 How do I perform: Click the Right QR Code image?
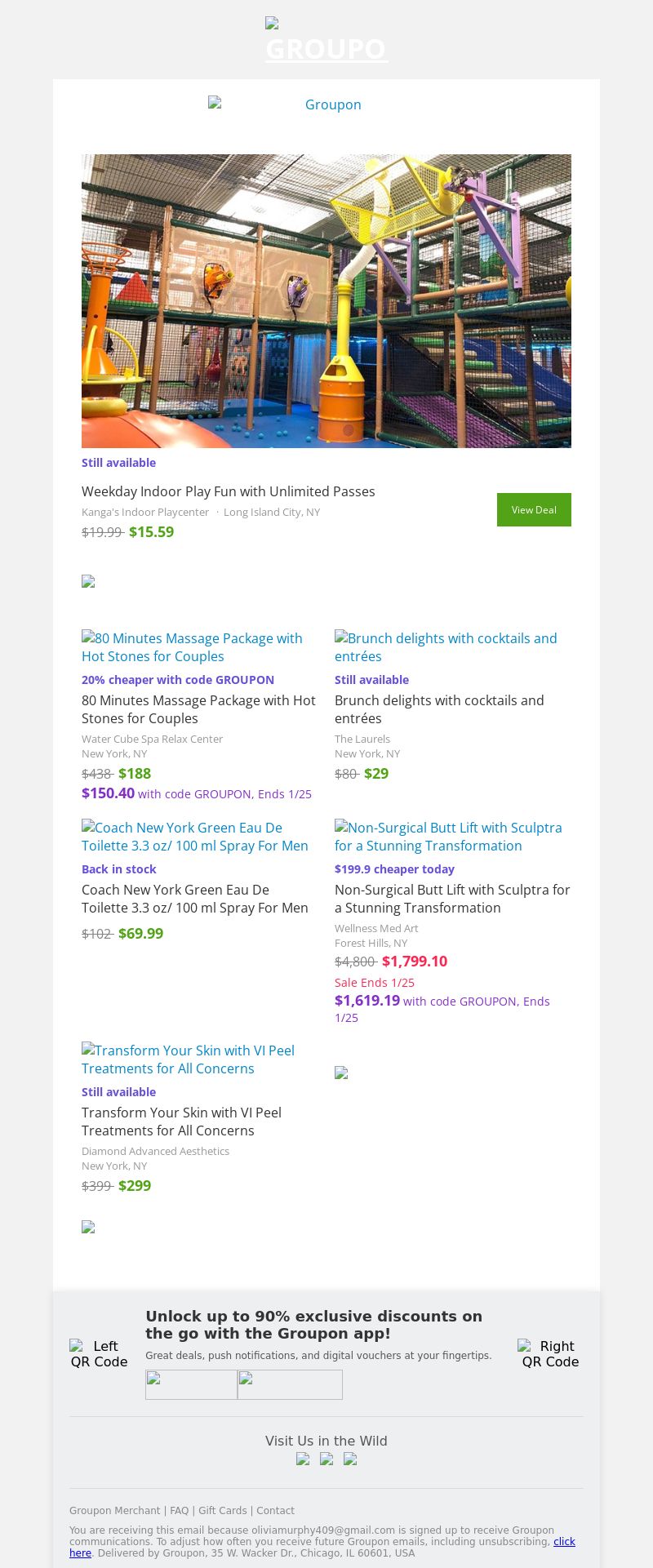tap(550, 1354)
